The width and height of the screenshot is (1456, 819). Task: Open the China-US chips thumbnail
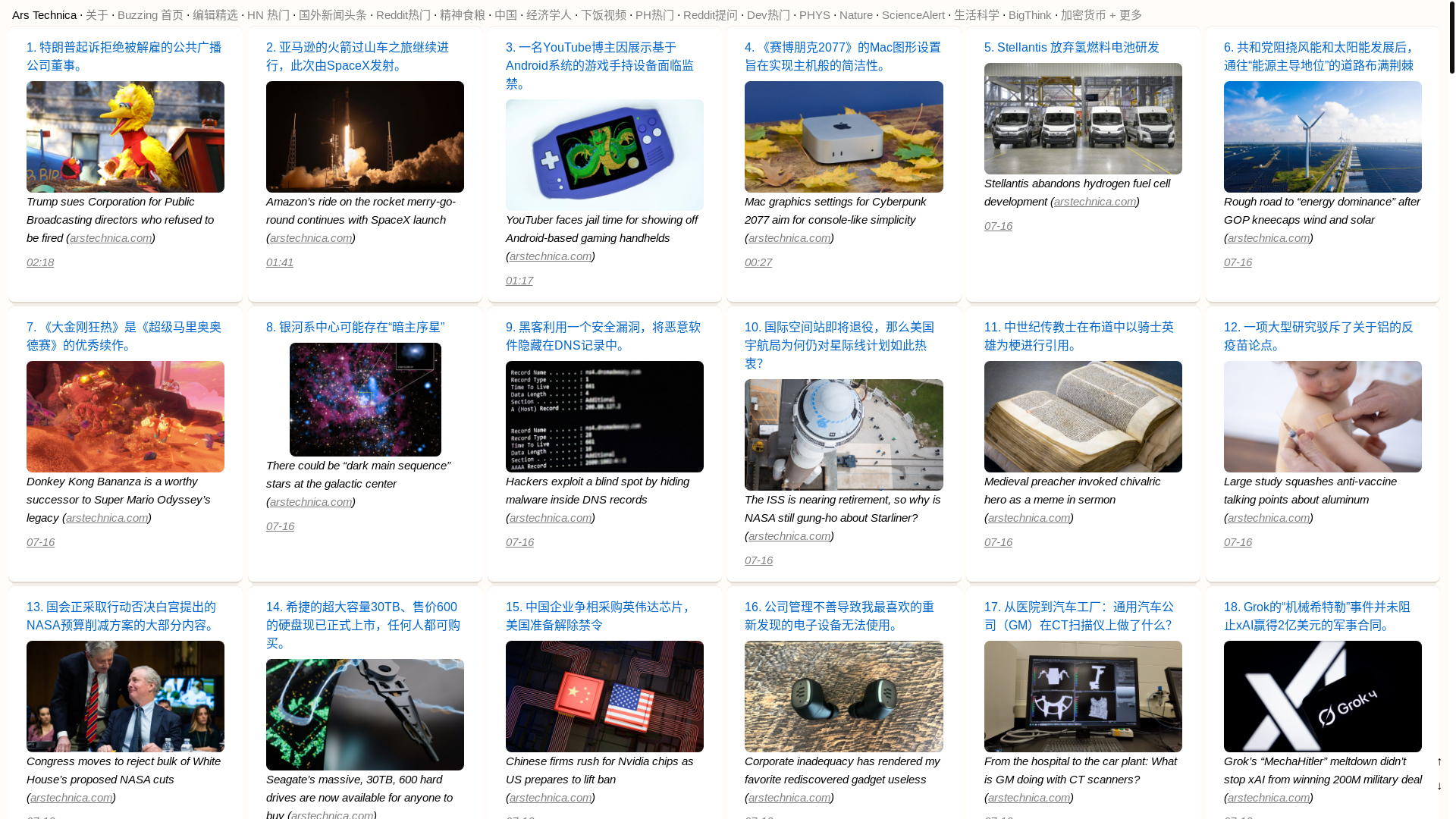604,696
